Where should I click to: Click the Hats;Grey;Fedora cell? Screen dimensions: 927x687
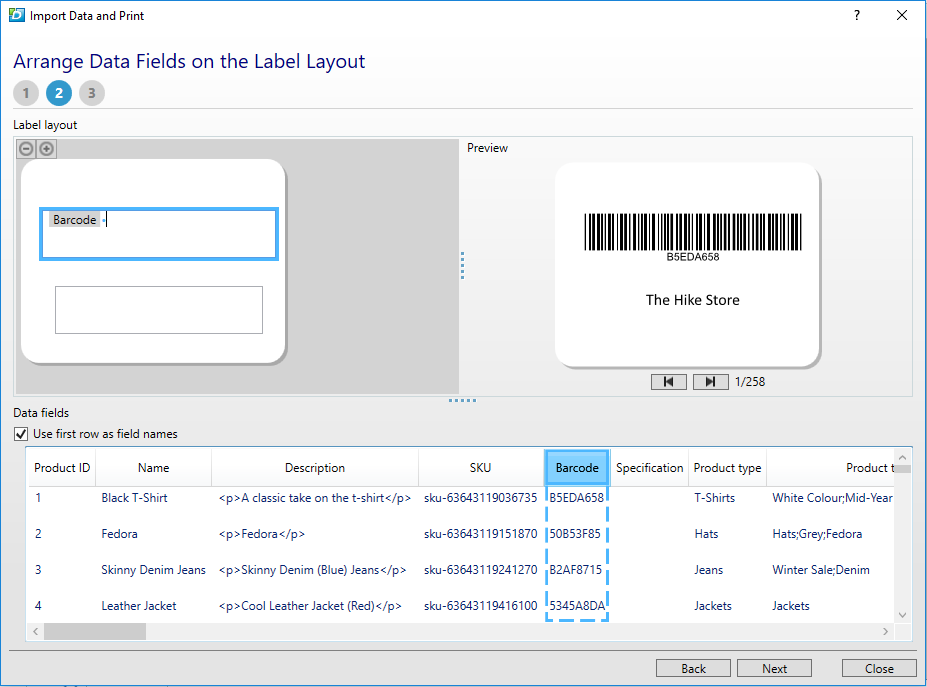click(x=817, y=534)
